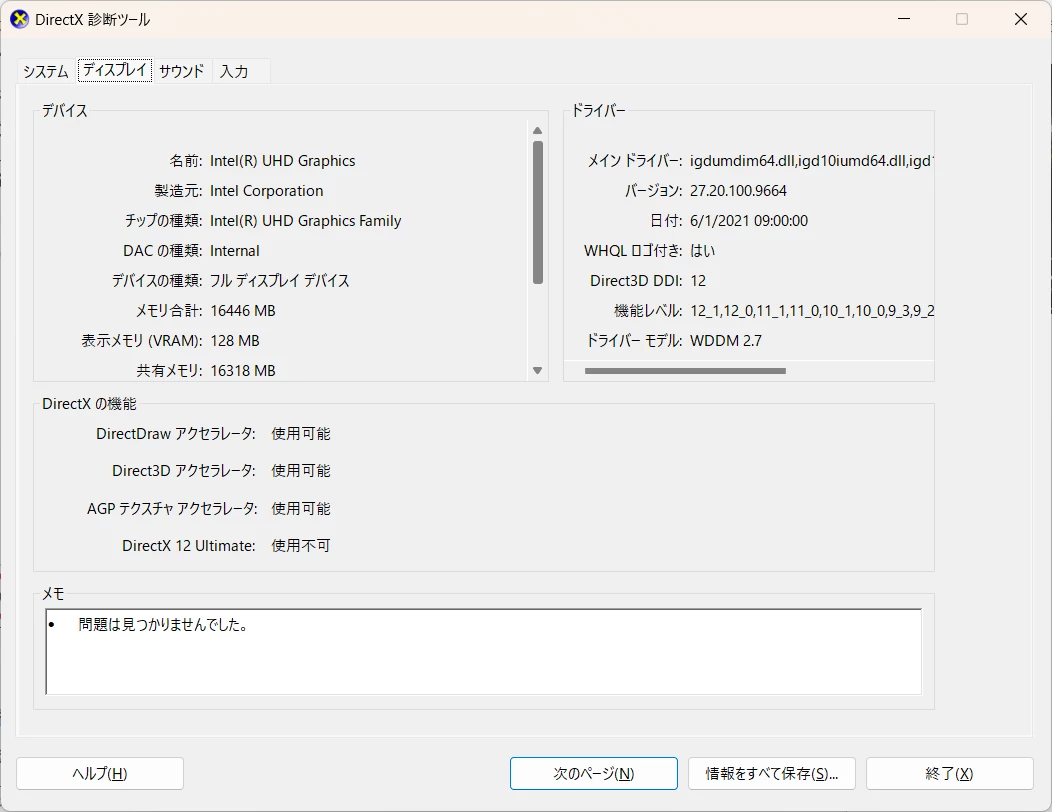Click Direct3D アクセラレータ status 使用可能
The image size is (1052, 812).
(301, 471)
